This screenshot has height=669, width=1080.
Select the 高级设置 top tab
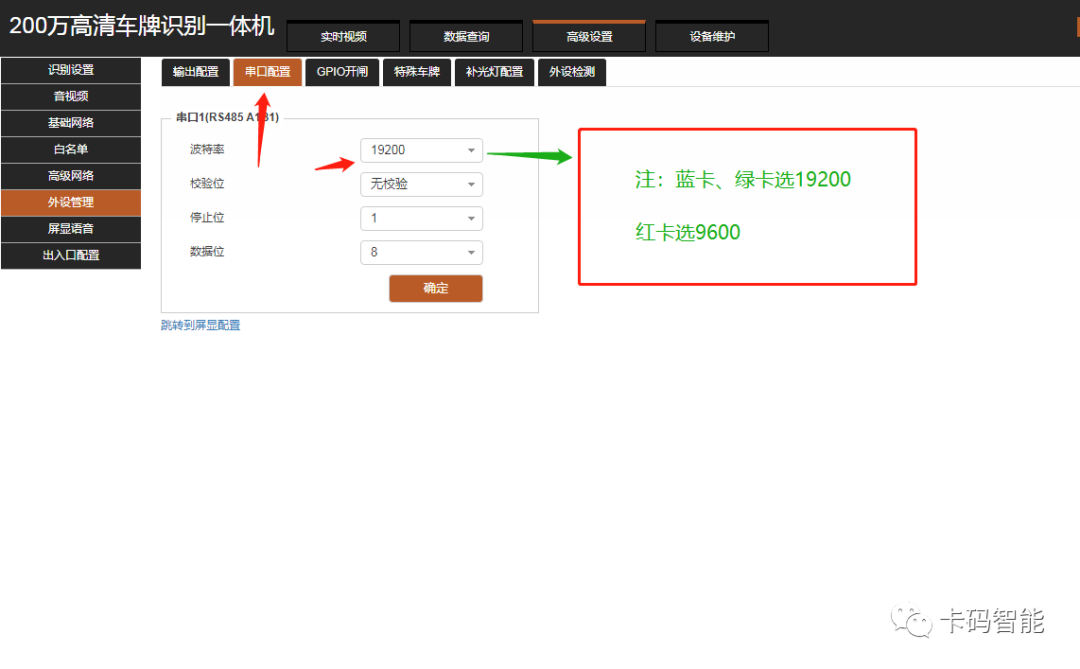589,37
